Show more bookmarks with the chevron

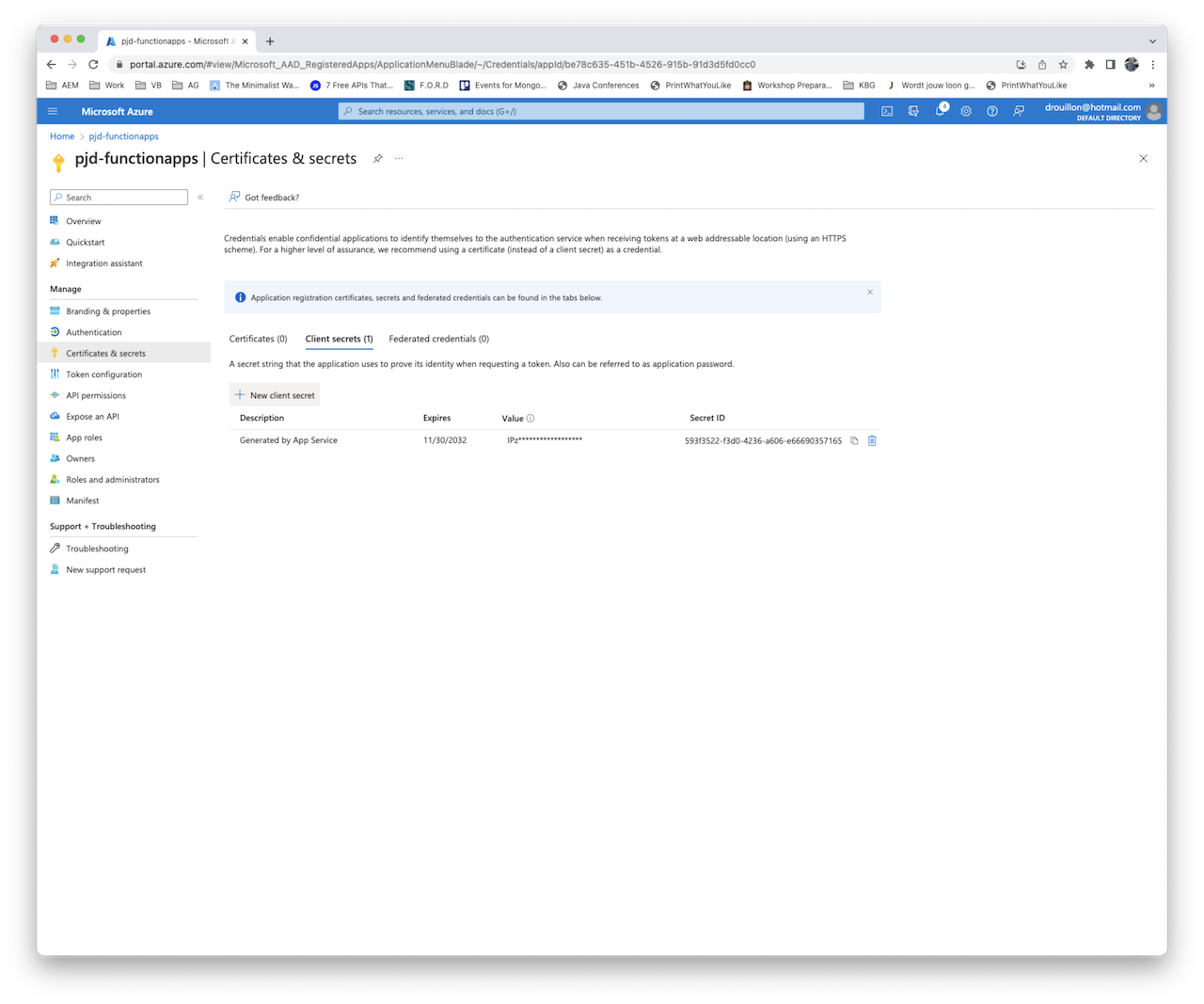click(1152, 86)
